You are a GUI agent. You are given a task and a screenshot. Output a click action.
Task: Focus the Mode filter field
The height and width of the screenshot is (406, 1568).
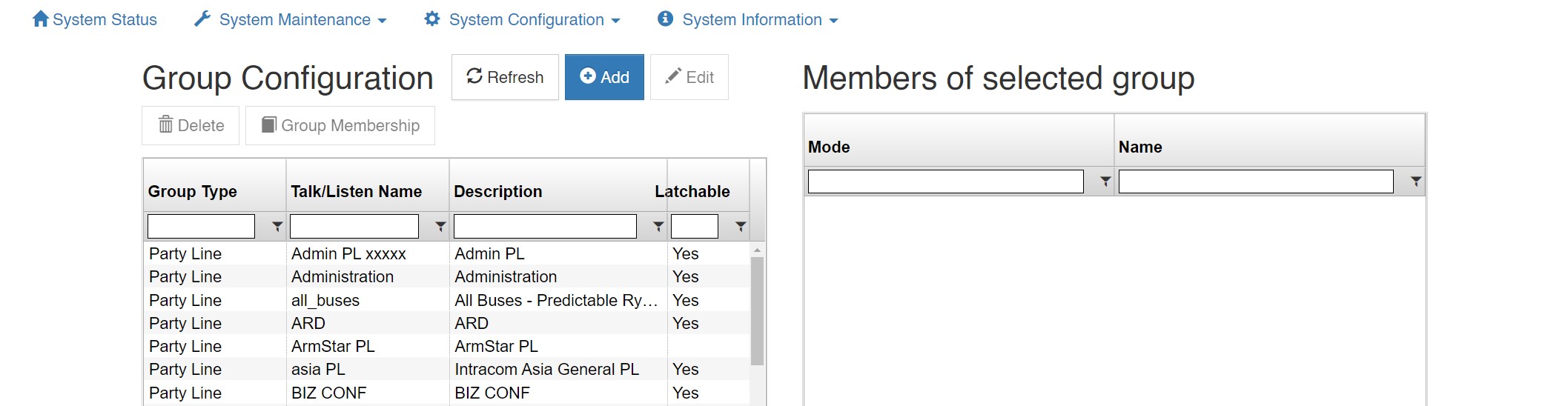[946, 182]
